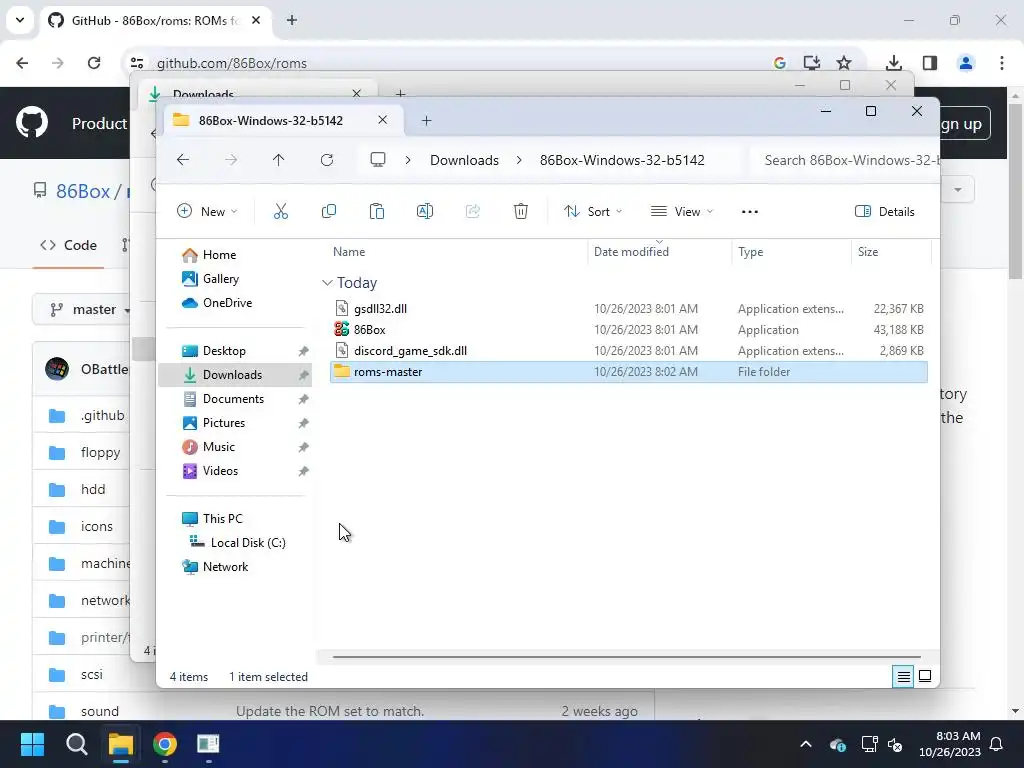This screenshot has height=768, width=1024.
Task: Click the Share icon in Explorer toolbar
Action: click(473, 212)
